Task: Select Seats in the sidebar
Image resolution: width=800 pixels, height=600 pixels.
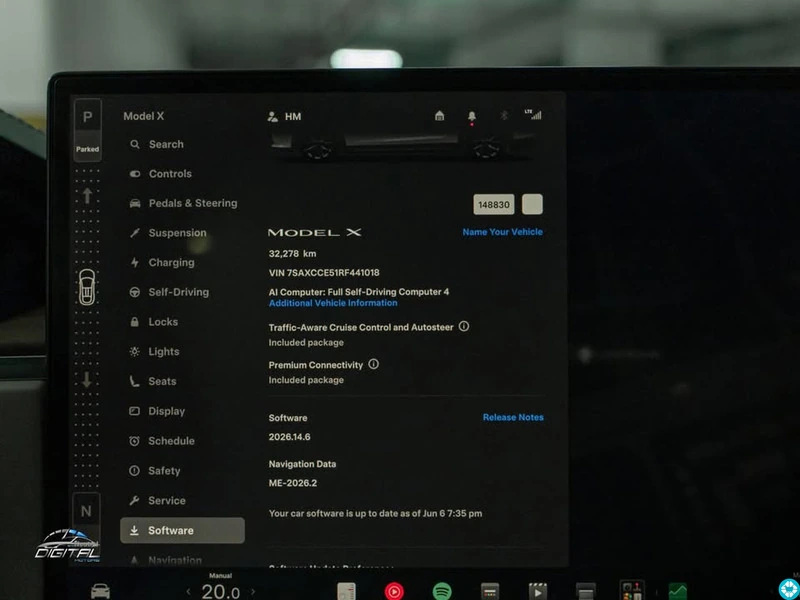Action: pos(153,381)
